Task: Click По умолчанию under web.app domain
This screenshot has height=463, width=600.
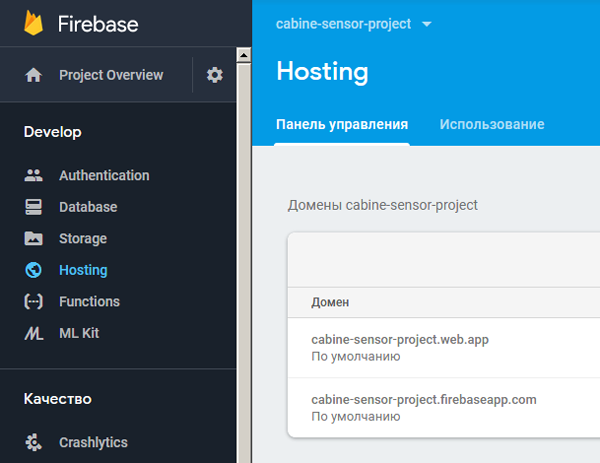Action: (355, 357)
